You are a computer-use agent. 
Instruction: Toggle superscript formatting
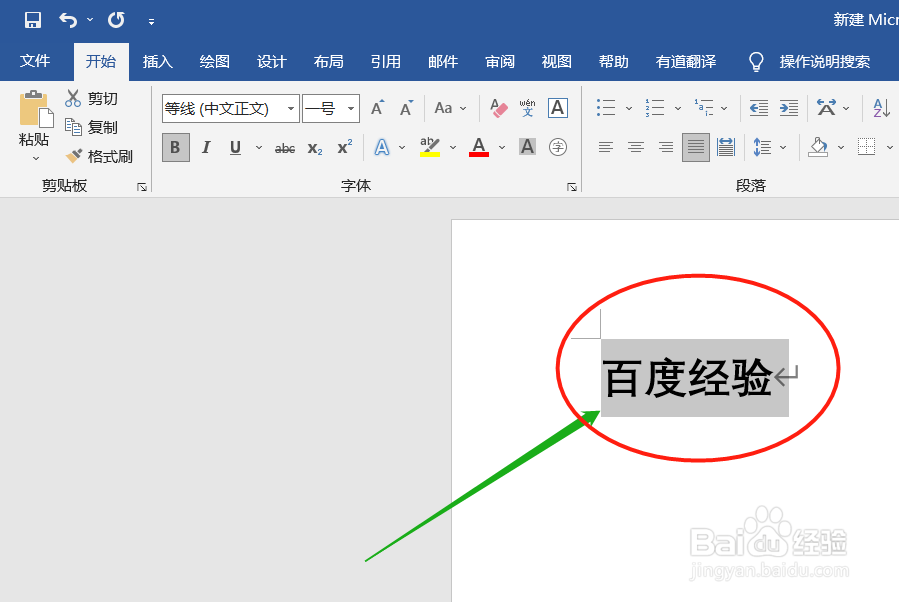345,147
